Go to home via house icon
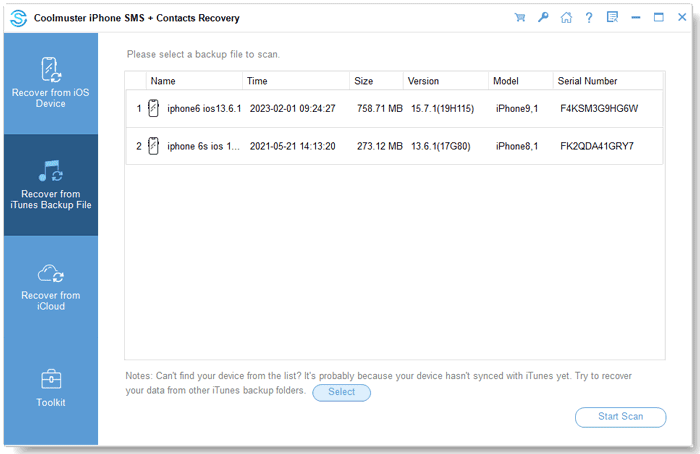The height and width of the screenshot is (454, 700). click(x=566, y=17)
